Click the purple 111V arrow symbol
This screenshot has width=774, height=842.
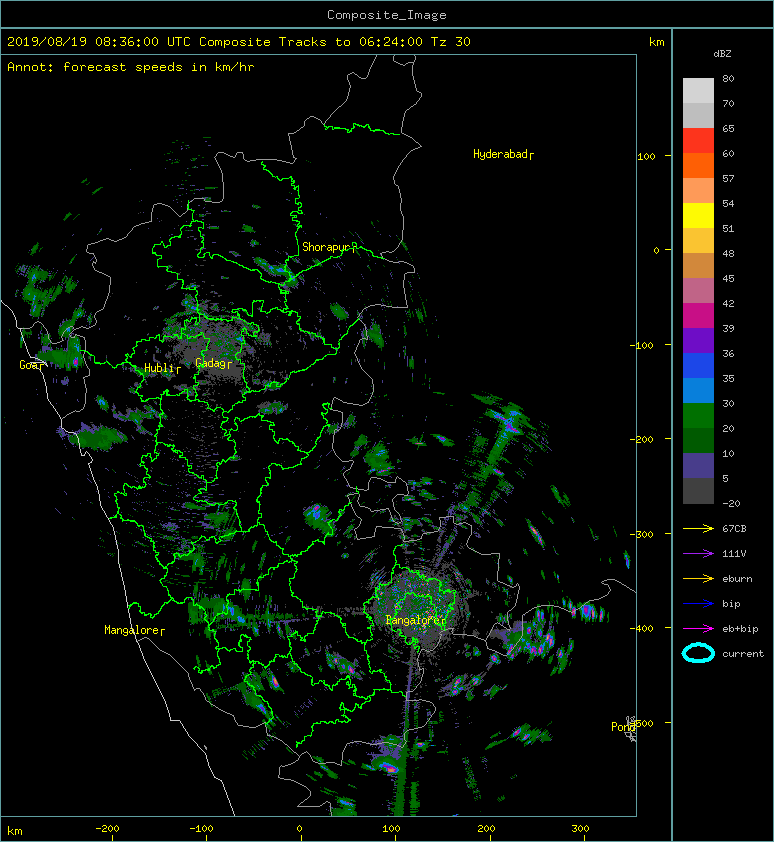point(698,554)
